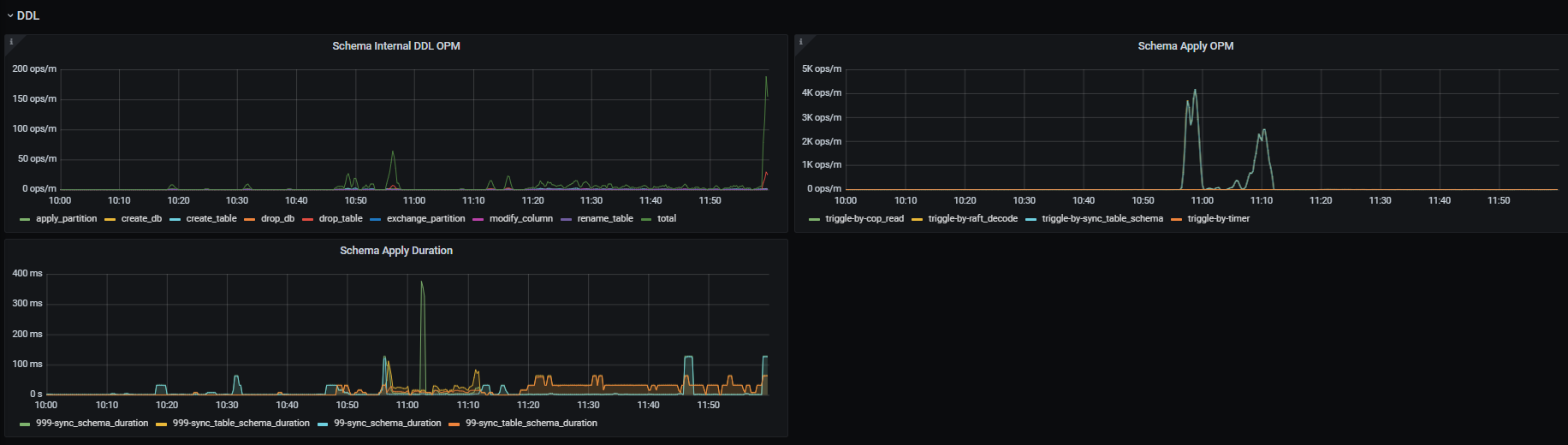
Task: Click the triggle-by-timer legend label
Action: click(1218, 219)
